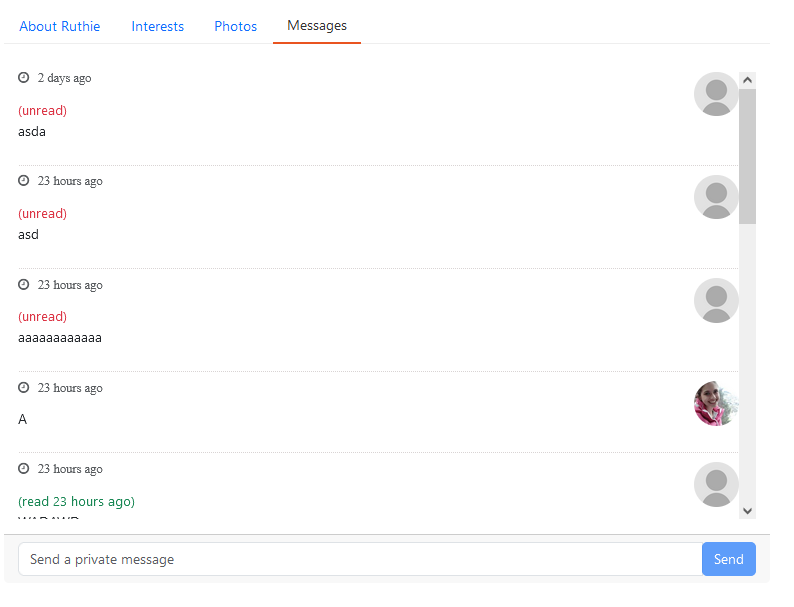Click the '23 hours ago' timestamp above the read message
The image size is (794, 607).
pyautogui.click(x=70, y=469)
